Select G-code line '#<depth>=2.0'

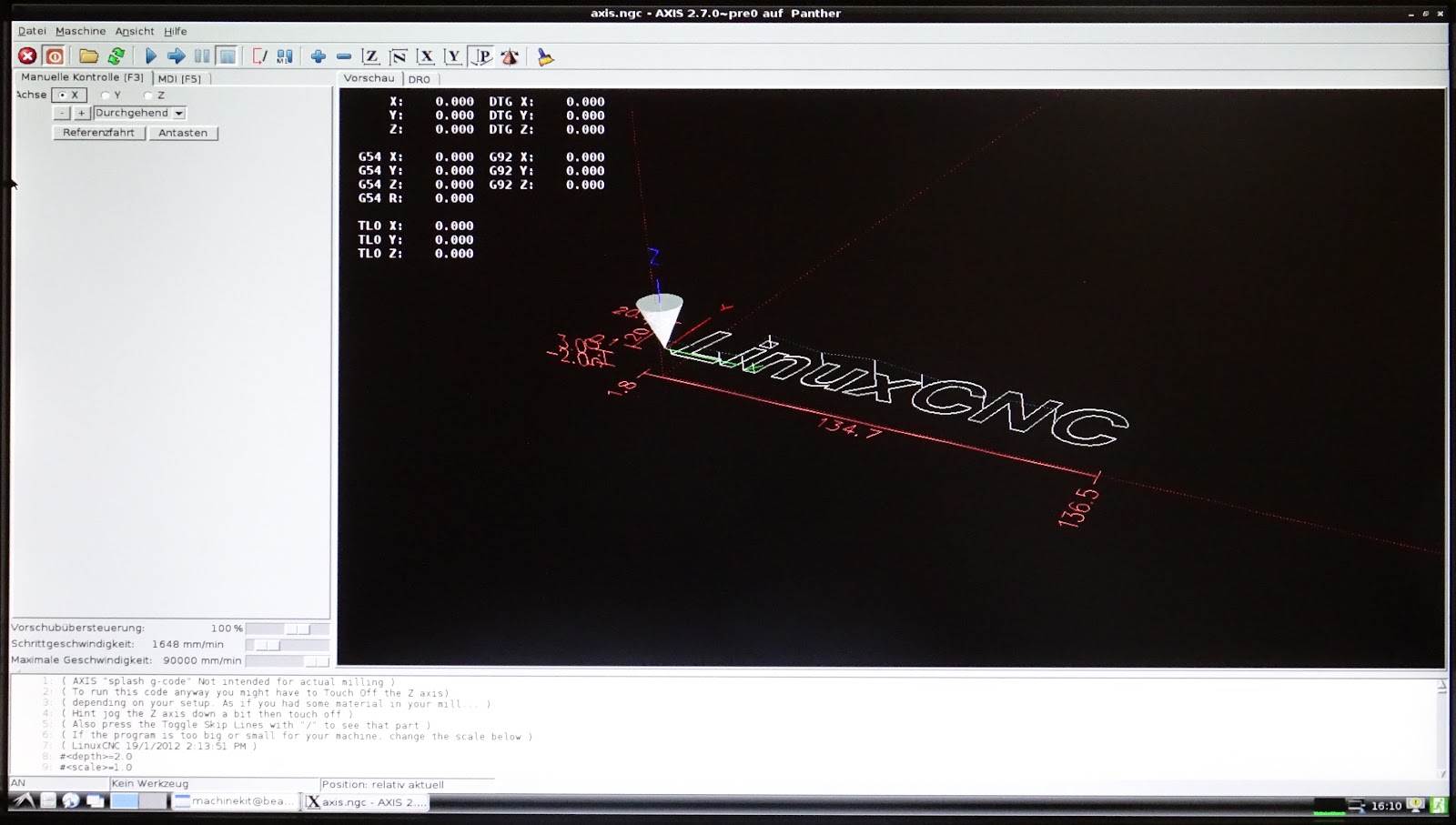coord(96,756)
